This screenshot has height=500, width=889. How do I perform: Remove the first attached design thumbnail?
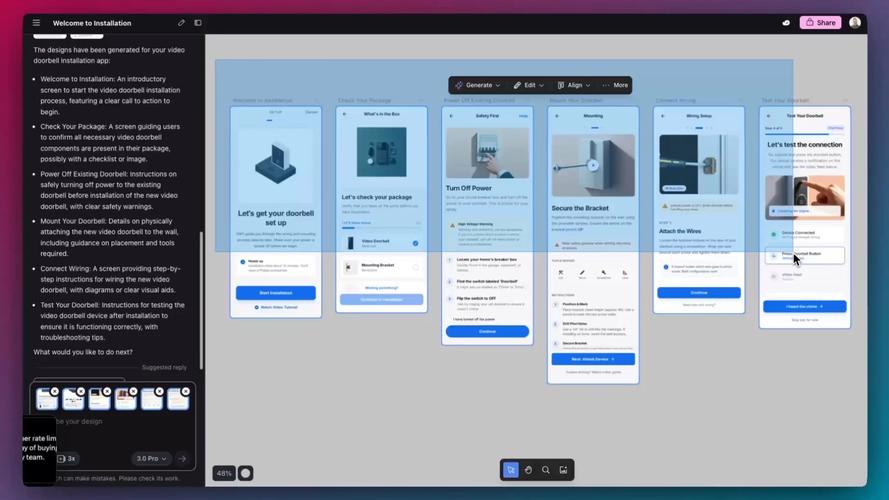tap(54, 391)
